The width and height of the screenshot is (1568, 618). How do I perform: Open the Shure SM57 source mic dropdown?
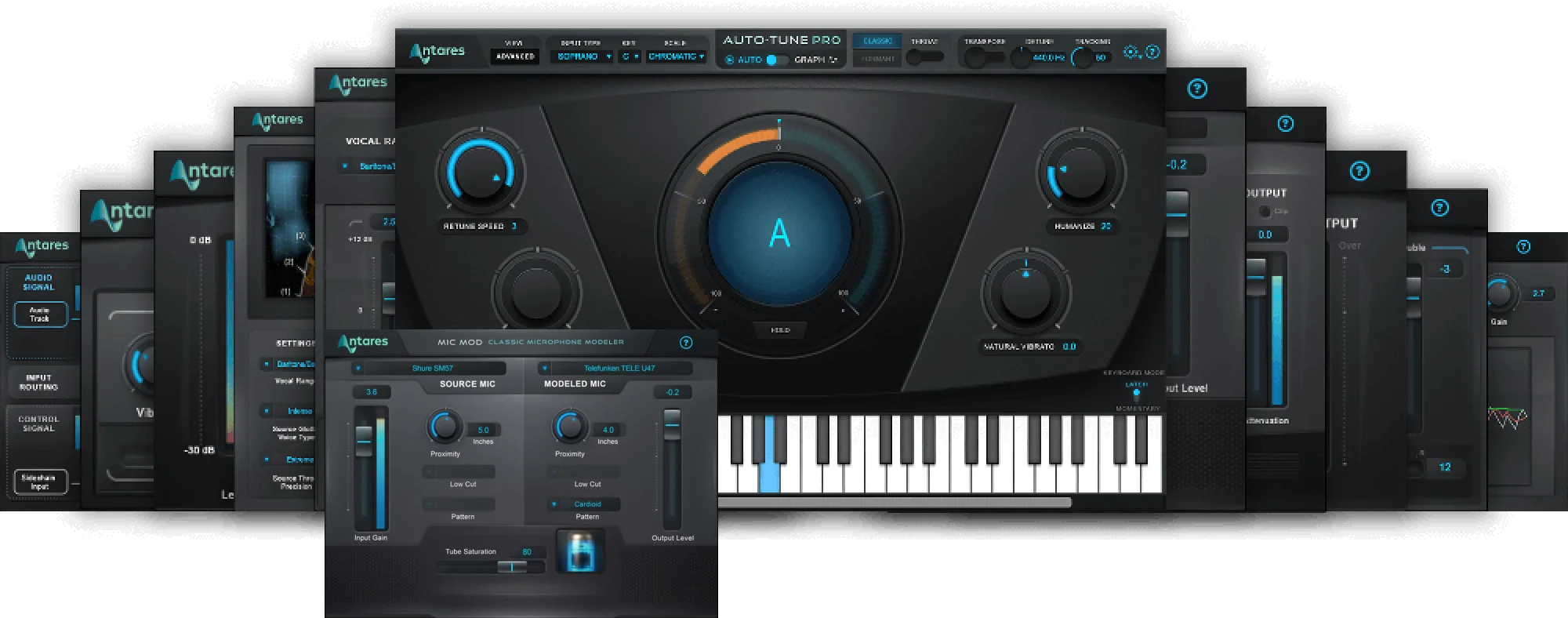(431, 368)
